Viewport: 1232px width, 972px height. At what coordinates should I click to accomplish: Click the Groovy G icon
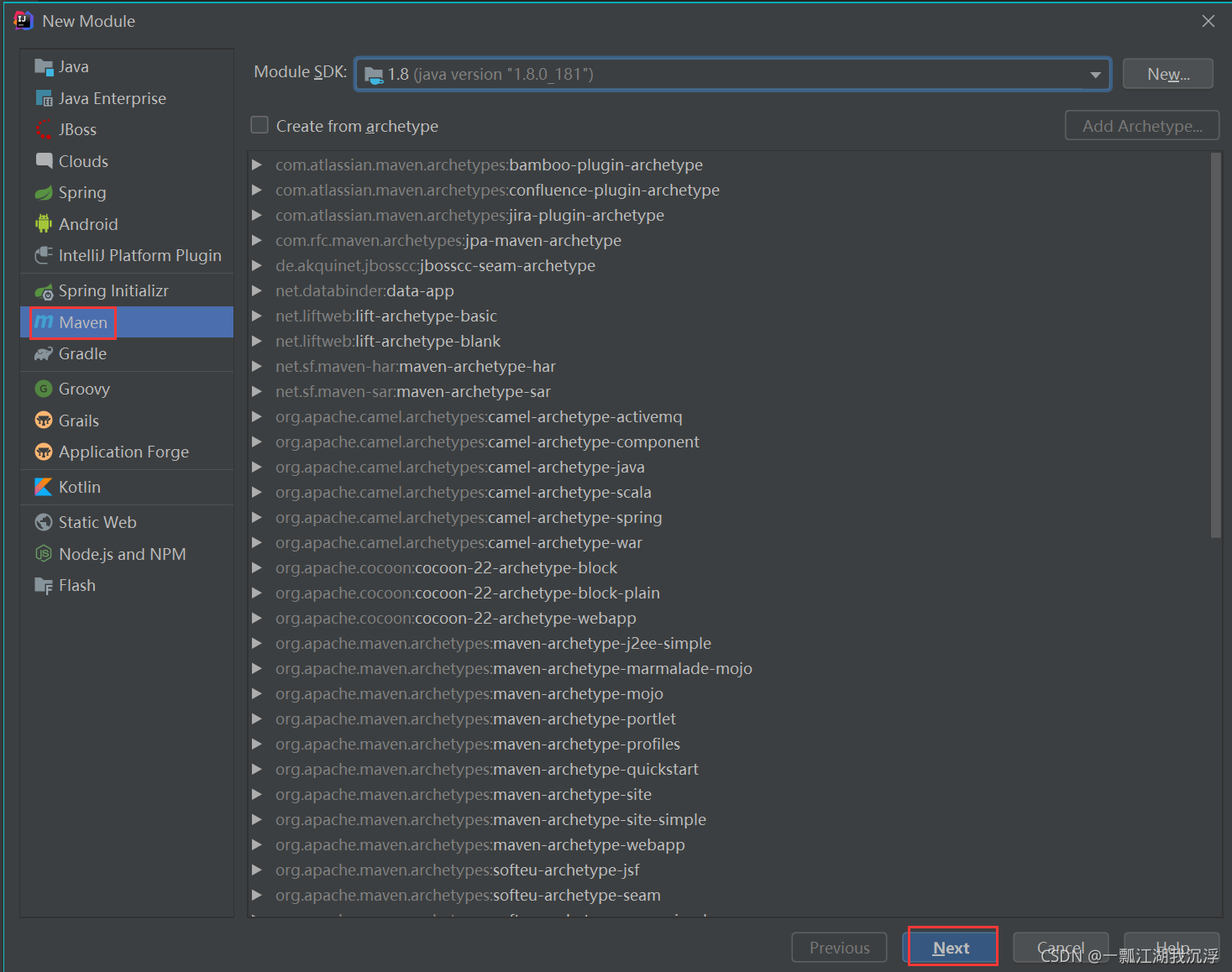coord(44,389)
